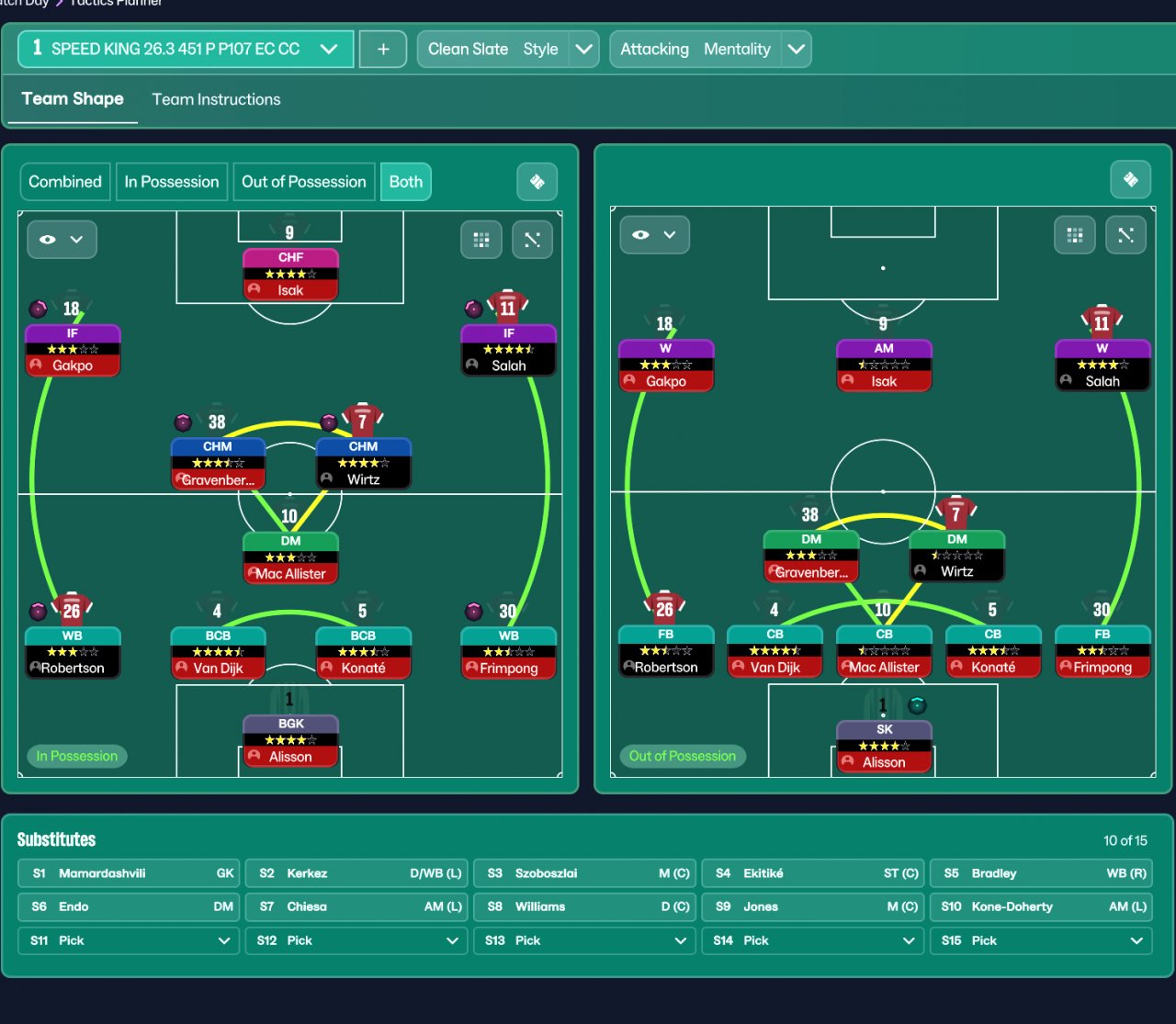The width and height of the screenshot is (1176, 1024).
Task: Select substitute S3 Szoboszlai
Action: tap(585, 873)
